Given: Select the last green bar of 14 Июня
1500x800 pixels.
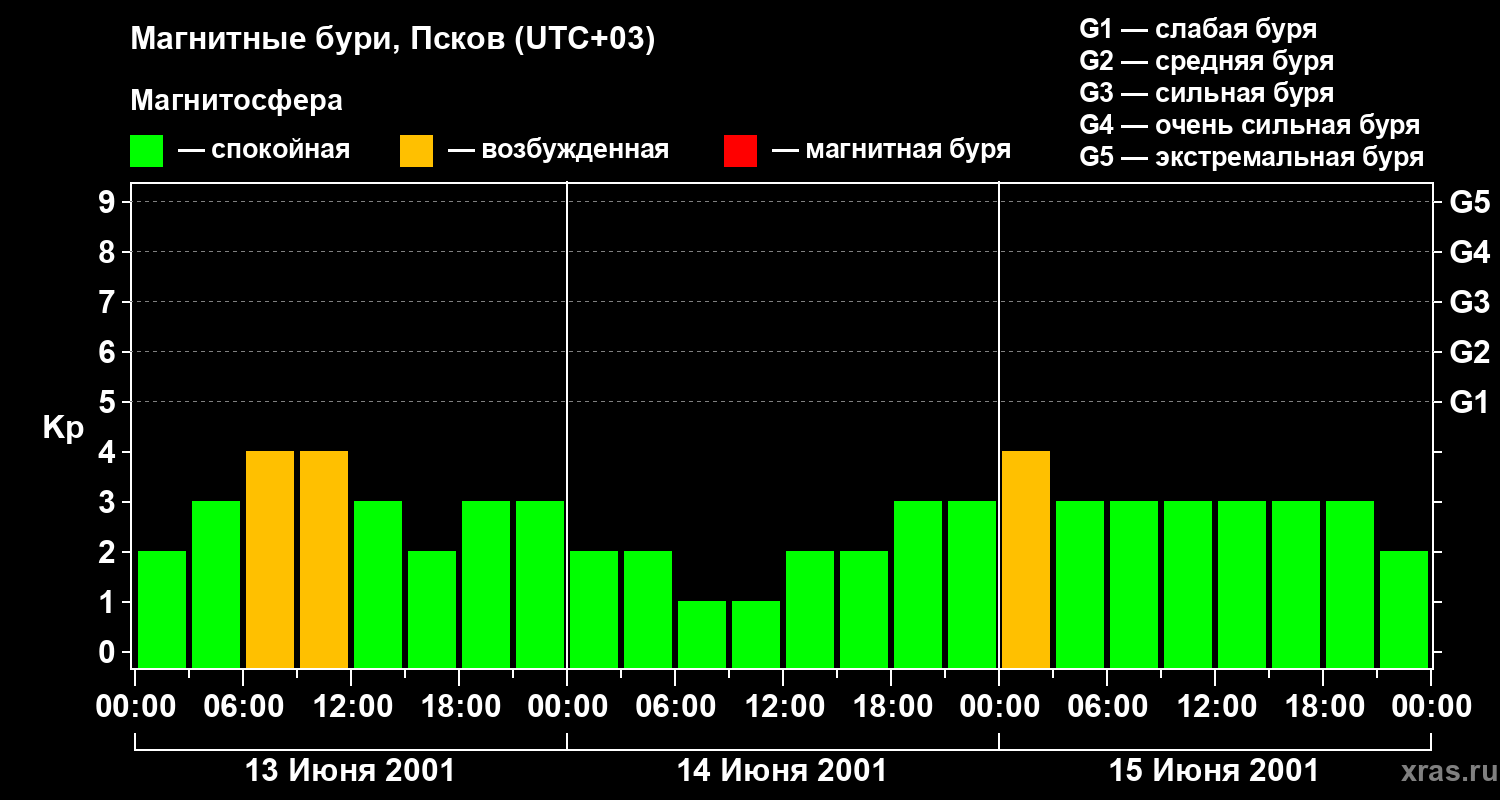Looking at the screenshot, I should pos(972,584).
